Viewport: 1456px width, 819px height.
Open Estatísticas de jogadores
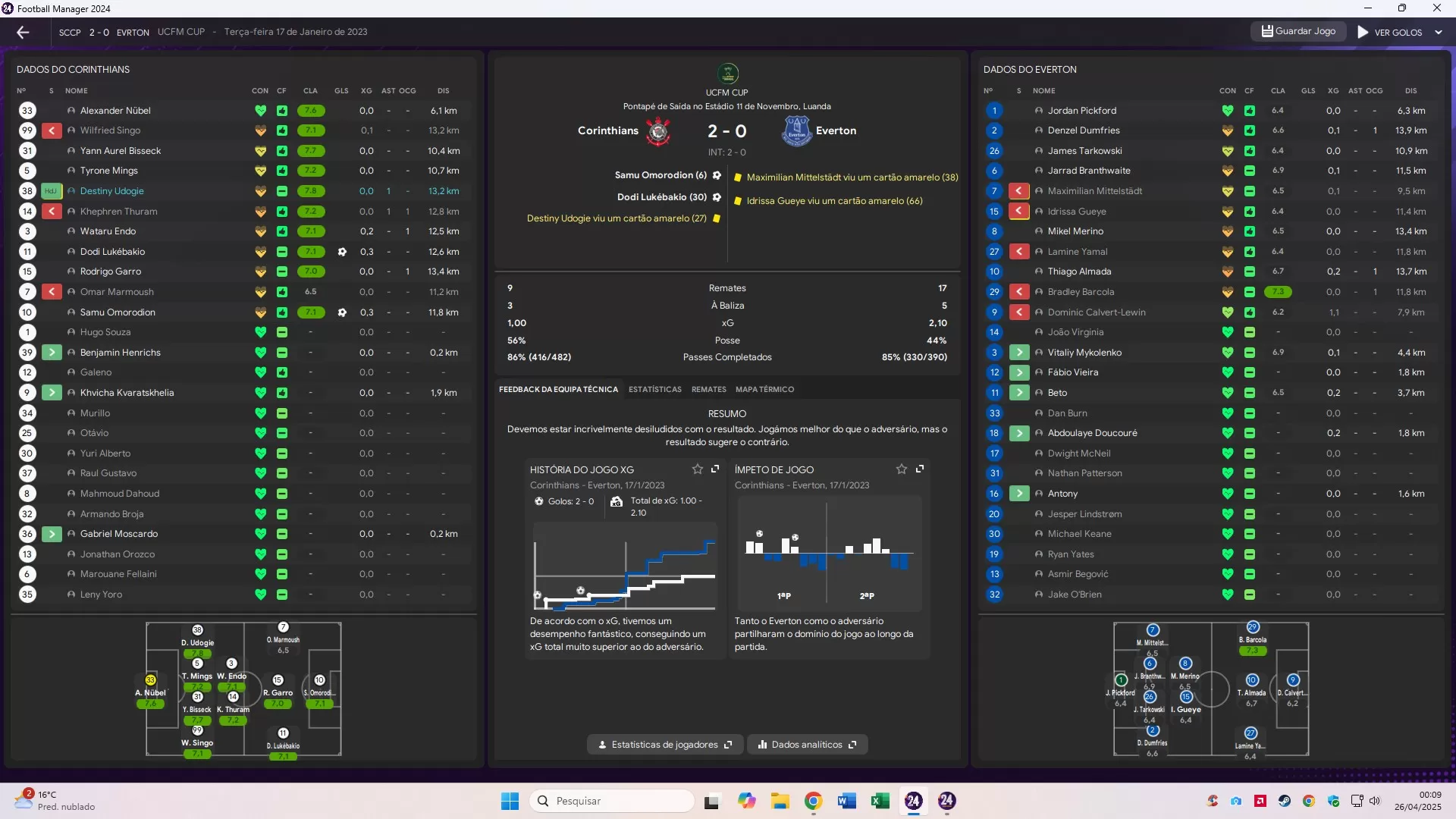(665, 745)
